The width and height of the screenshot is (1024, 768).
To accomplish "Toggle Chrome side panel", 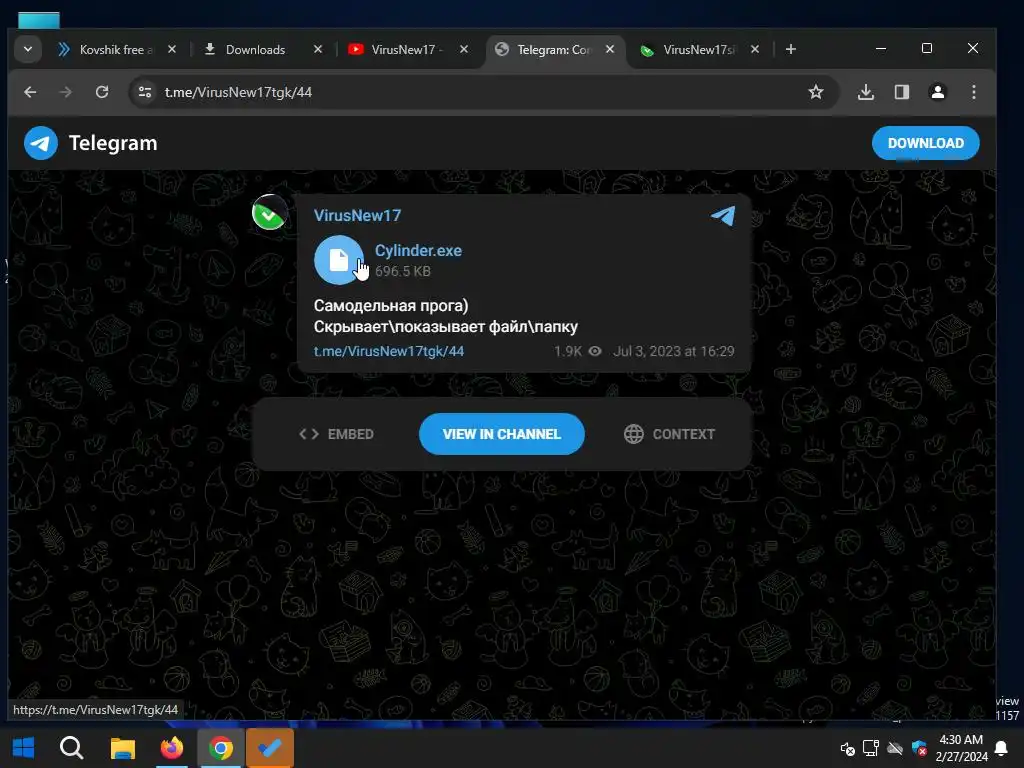I will (902, 92).
